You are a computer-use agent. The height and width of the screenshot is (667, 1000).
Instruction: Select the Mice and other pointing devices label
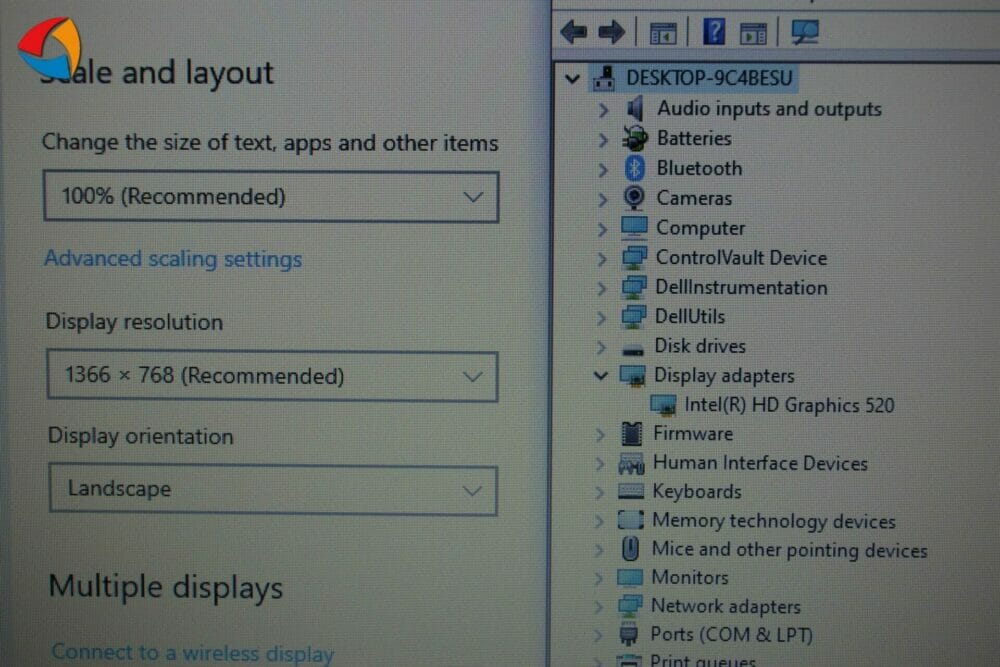click(x=790, y=550)
